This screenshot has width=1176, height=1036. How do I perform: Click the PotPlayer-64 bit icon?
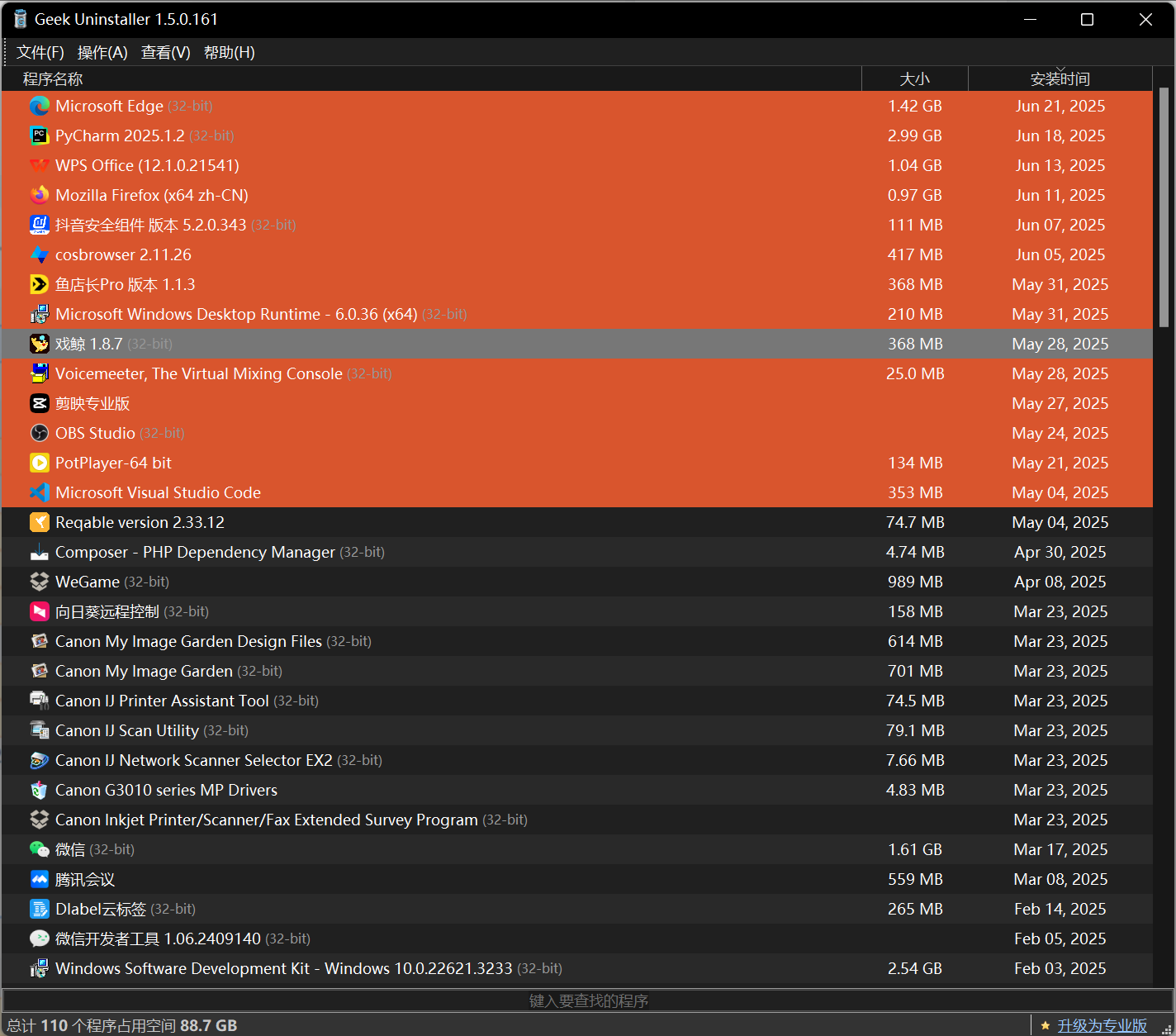[x=40, y=463]
